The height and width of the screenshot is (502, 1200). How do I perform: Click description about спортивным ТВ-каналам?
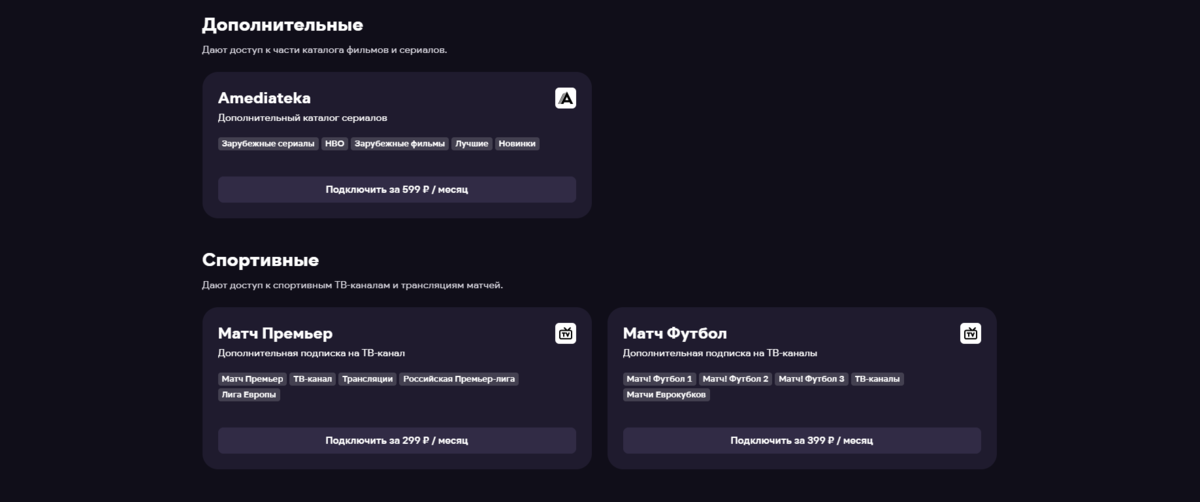tap(352, 285)
